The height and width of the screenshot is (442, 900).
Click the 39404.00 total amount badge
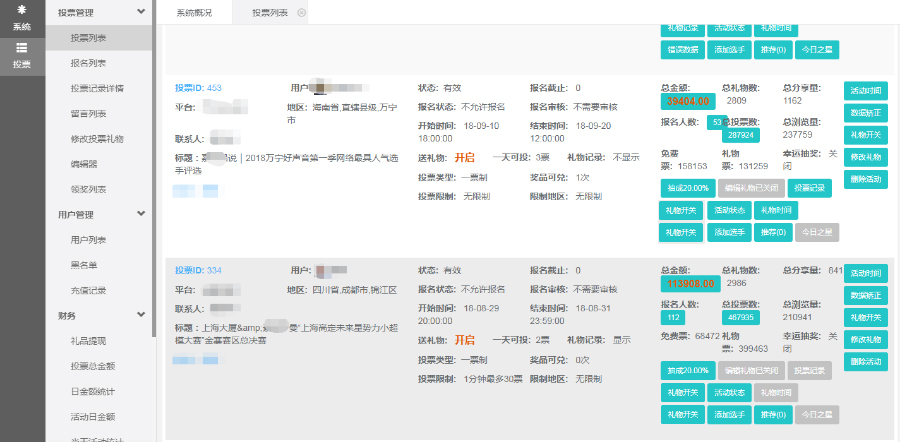click(688, 101)
